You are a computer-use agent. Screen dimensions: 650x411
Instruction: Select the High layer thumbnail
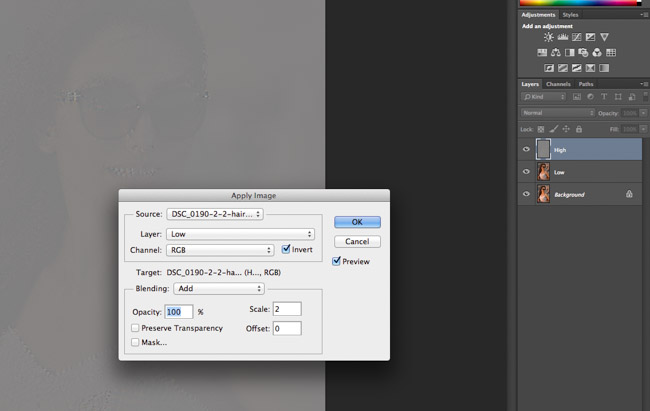(x=543, y=149)
